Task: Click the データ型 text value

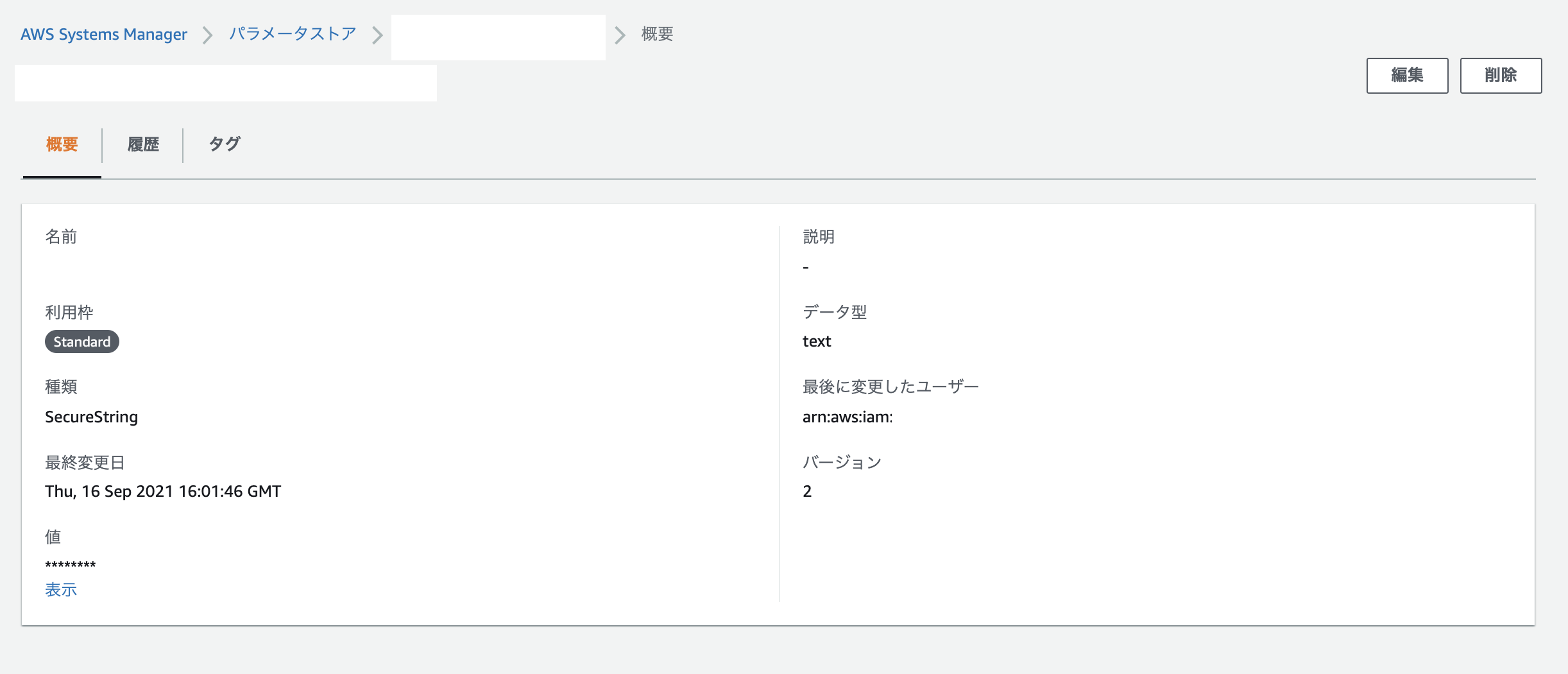Action: 816,341
